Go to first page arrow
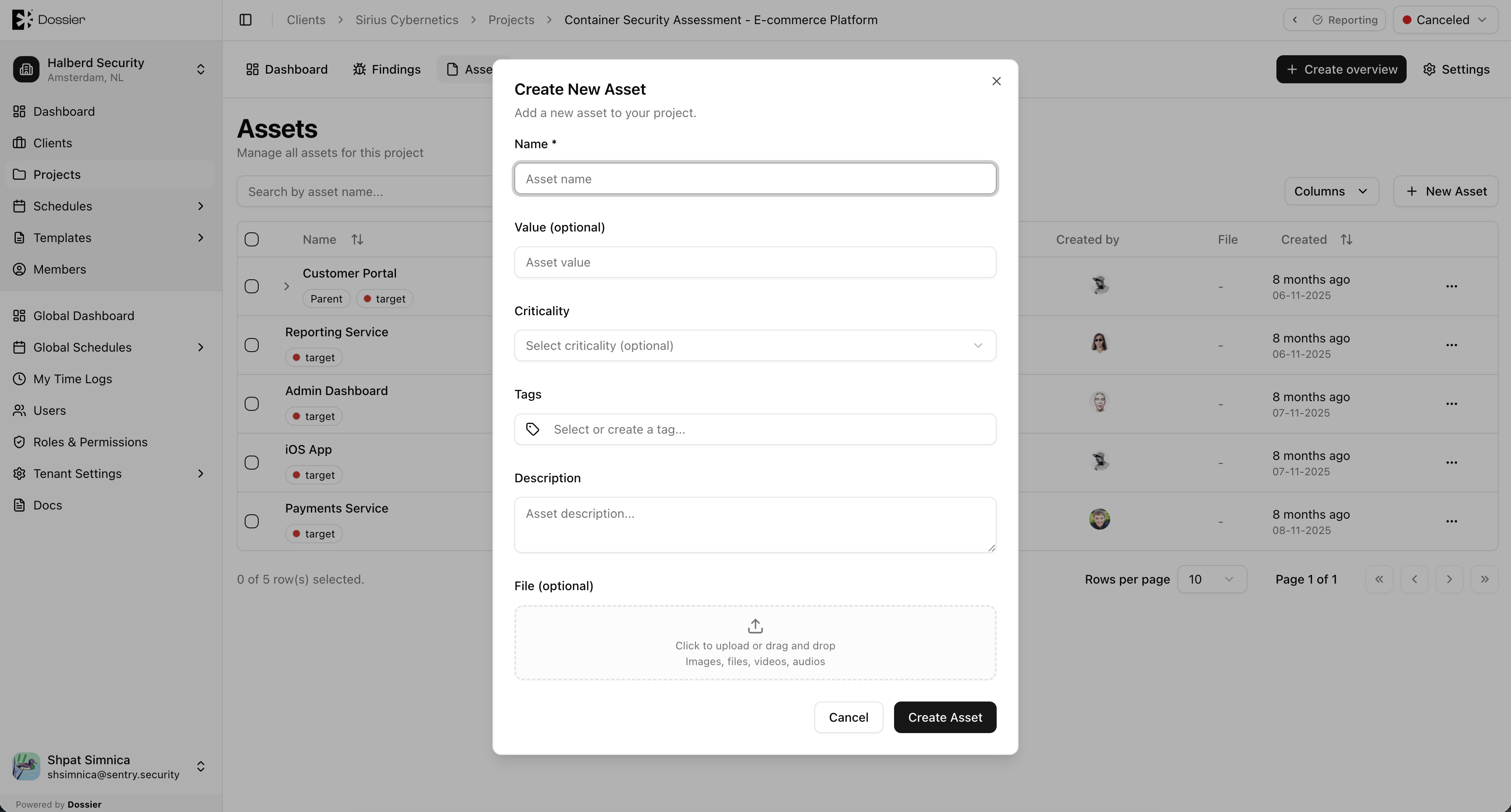The height and width of the screenshot is (812, 1511). coord(1379,579)
